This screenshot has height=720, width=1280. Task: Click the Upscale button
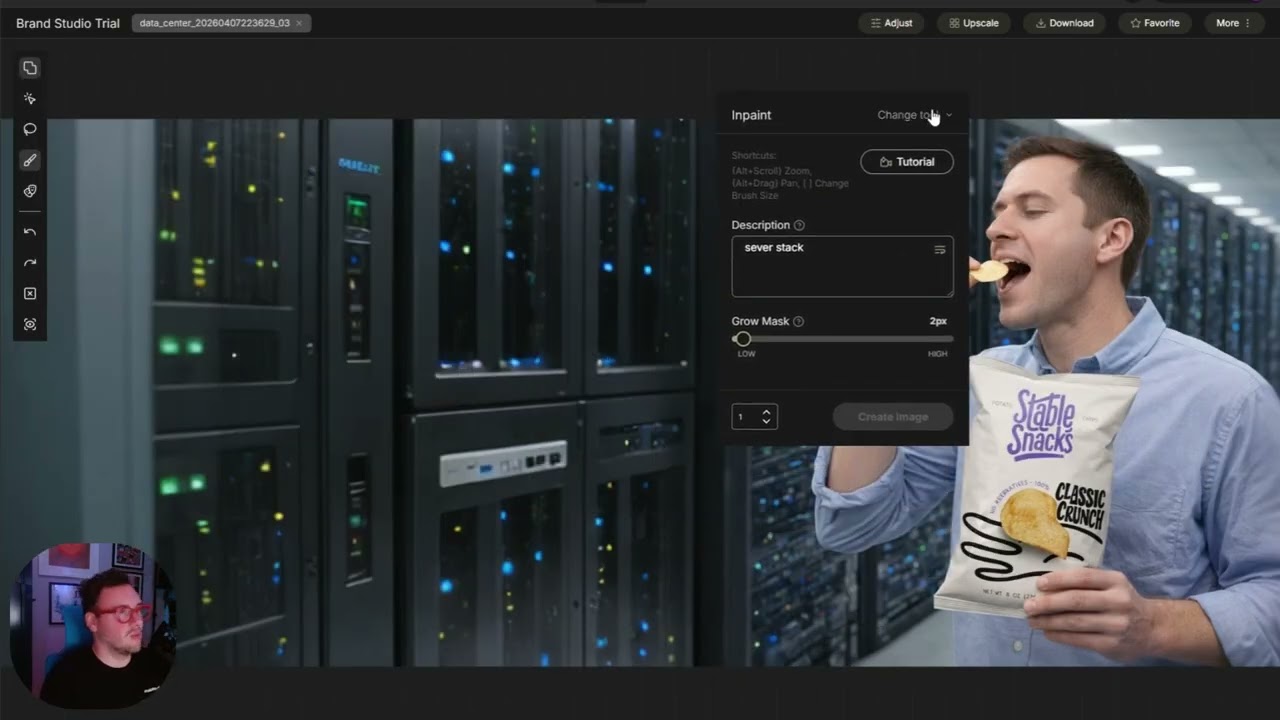(x=974, y=23)
